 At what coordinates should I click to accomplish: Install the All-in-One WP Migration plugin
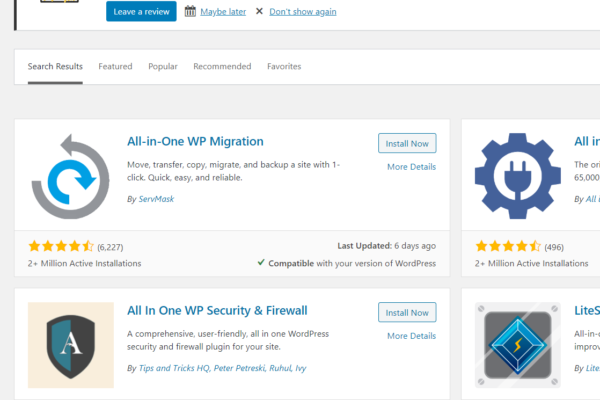pos(407,144)
